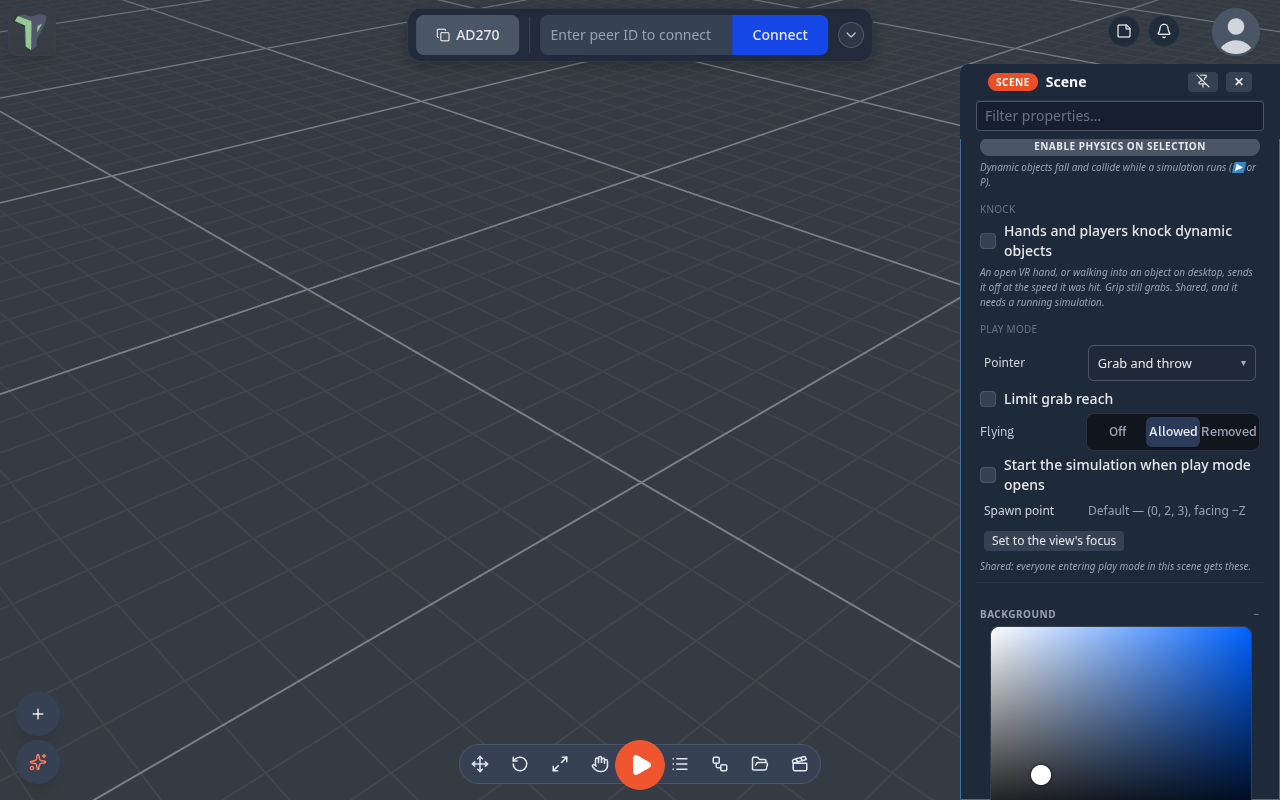Image resolution: width=1280 pixels, height=800 pixels.
Task: Open the clapperboard icon in the toolbar
Action: point(800,764)
